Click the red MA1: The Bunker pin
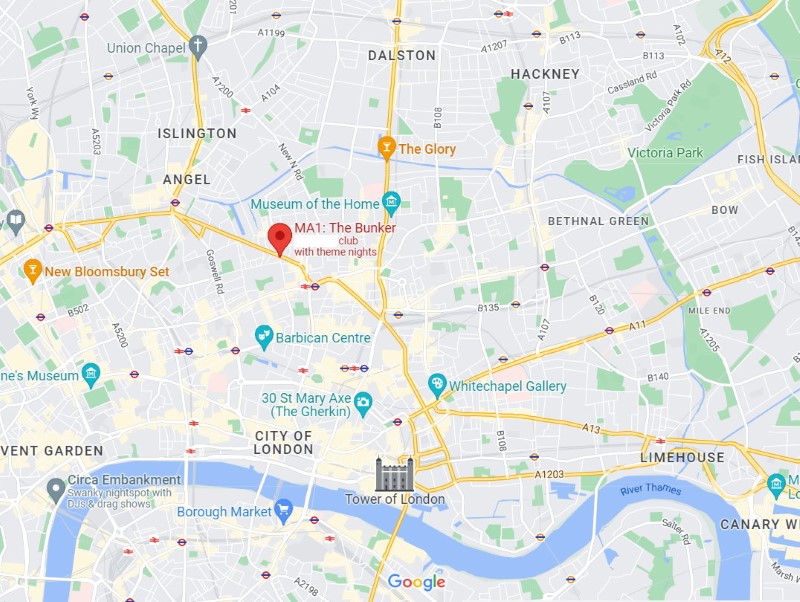The width and height of the screenshot is (800, 602). coord(280,239)
